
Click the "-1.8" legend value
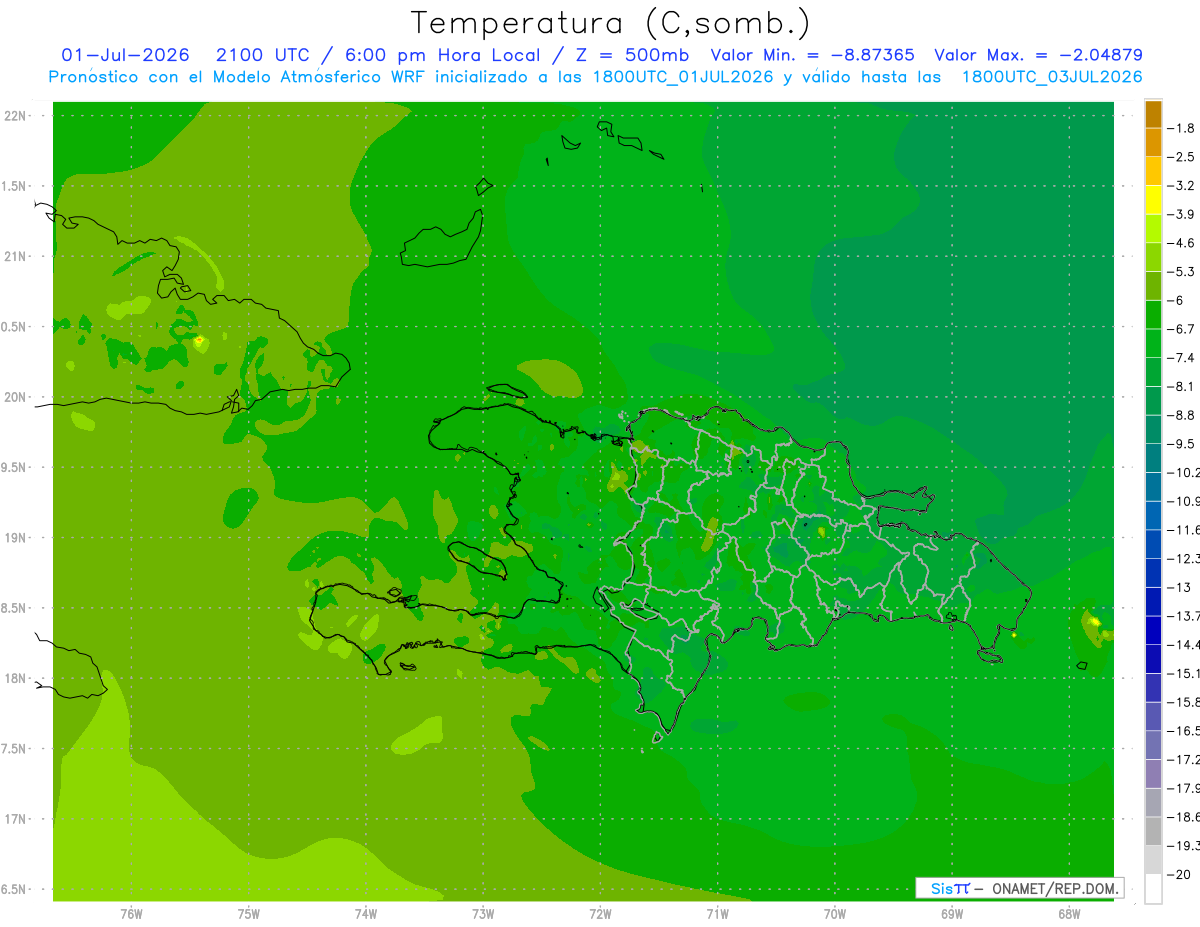click(x=1181, y=128)
